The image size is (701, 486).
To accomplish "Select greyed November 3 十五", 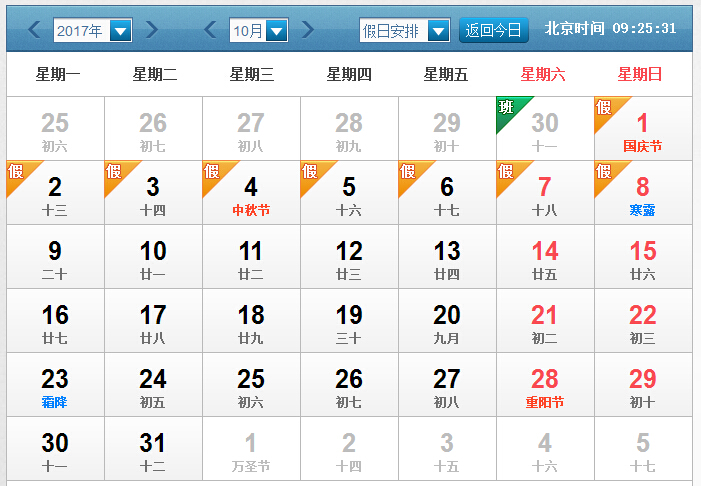I will tap(447, 449).
